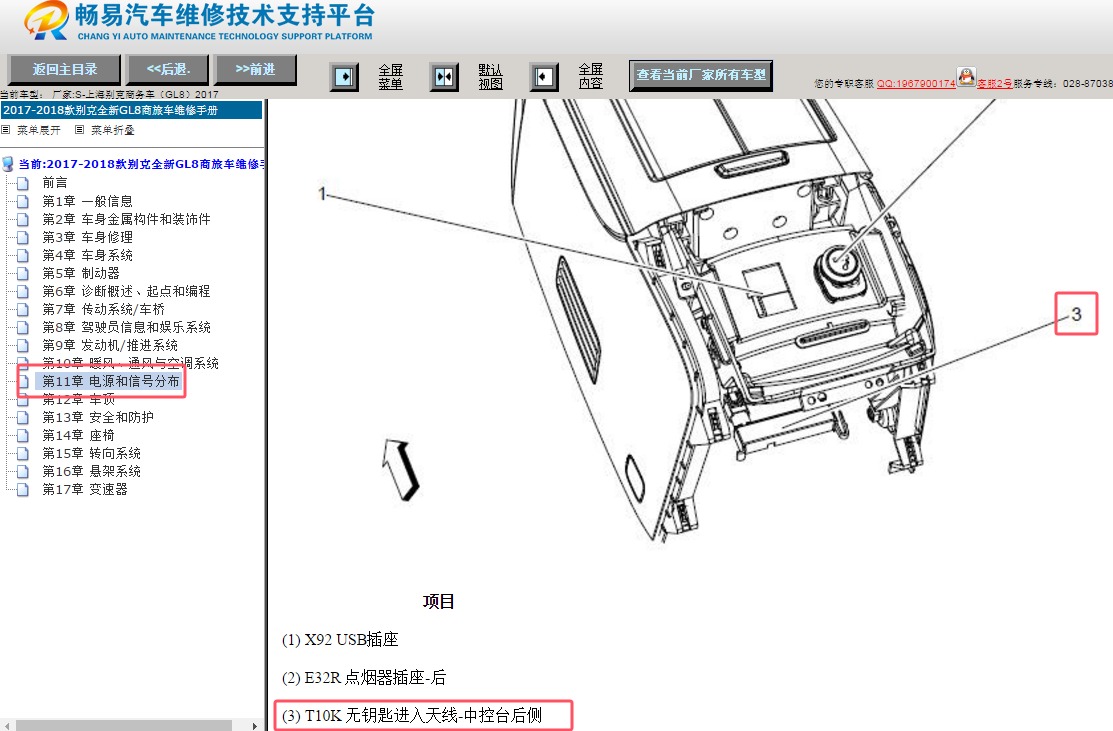
Task: Click the page icon beside 第9章 发动机/推进系统
Action: pos(23,346)
